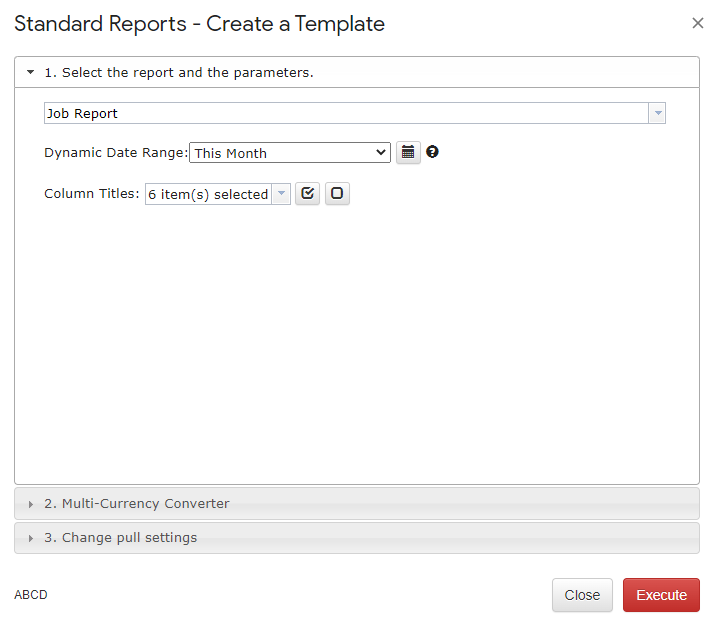The image size is (719, 624).
Task: Click arrow on Job Report combo box
Action: coord(657,113)
